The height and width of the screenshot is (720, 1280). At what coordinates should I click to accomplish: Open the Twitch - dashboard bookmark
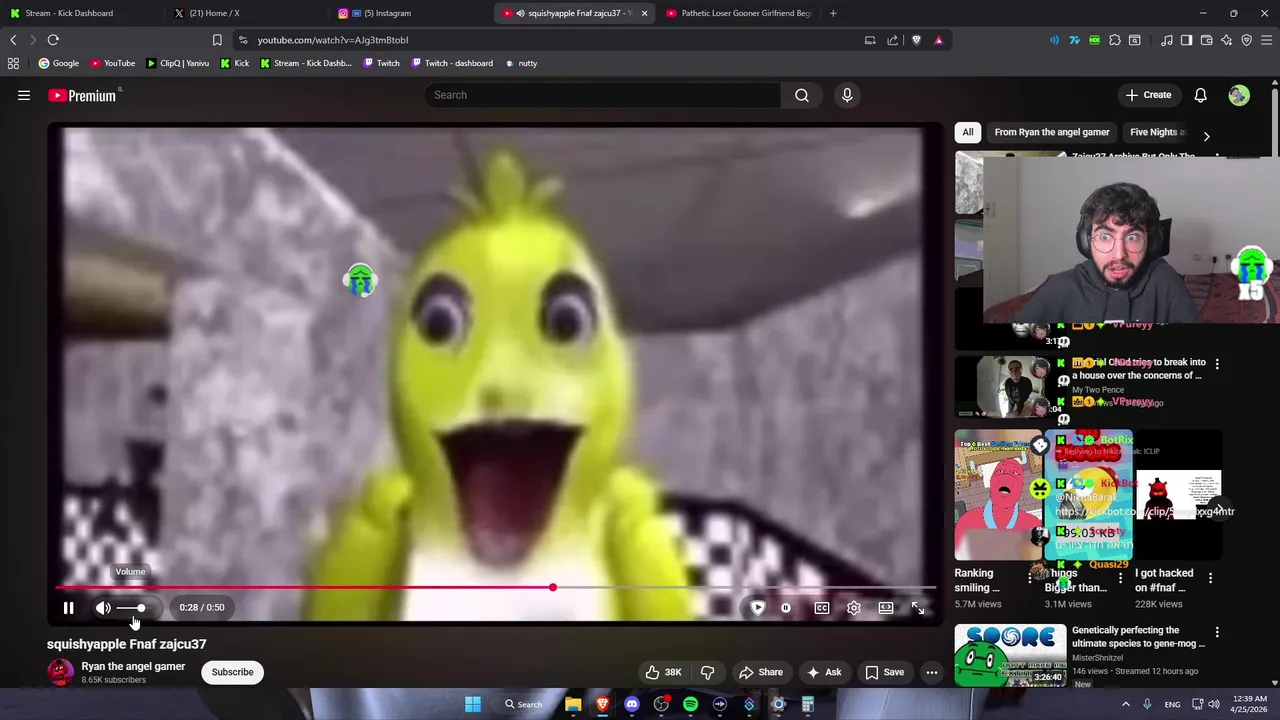pos(451,63)
